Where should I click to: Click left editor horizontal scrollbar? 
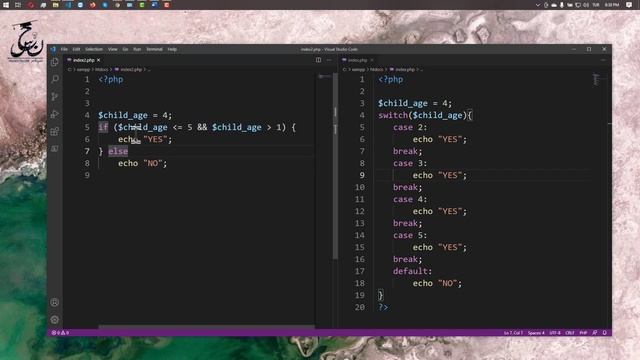click(x=207, y=327)
